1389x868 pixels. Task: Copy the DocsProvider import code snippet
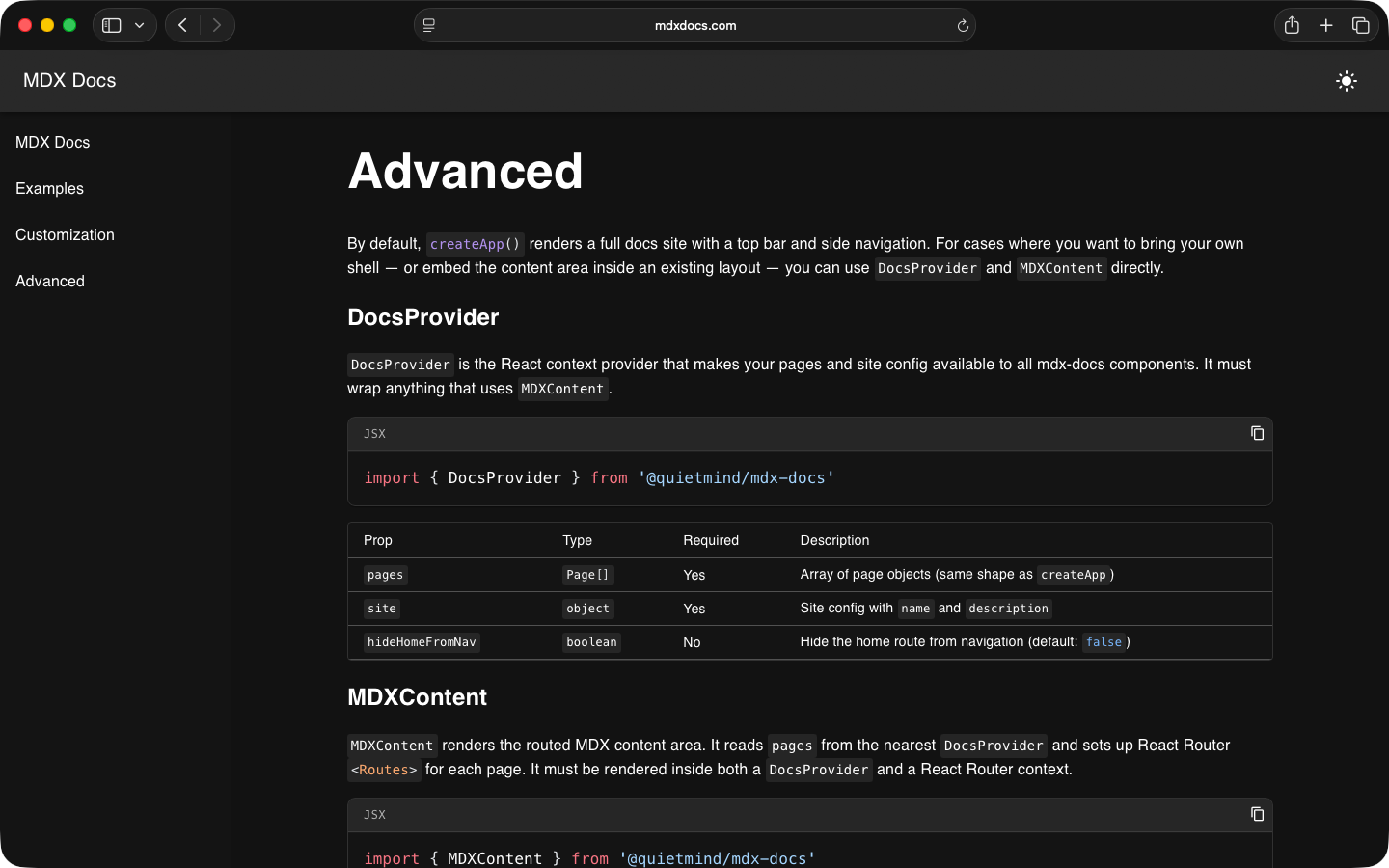1257,433
